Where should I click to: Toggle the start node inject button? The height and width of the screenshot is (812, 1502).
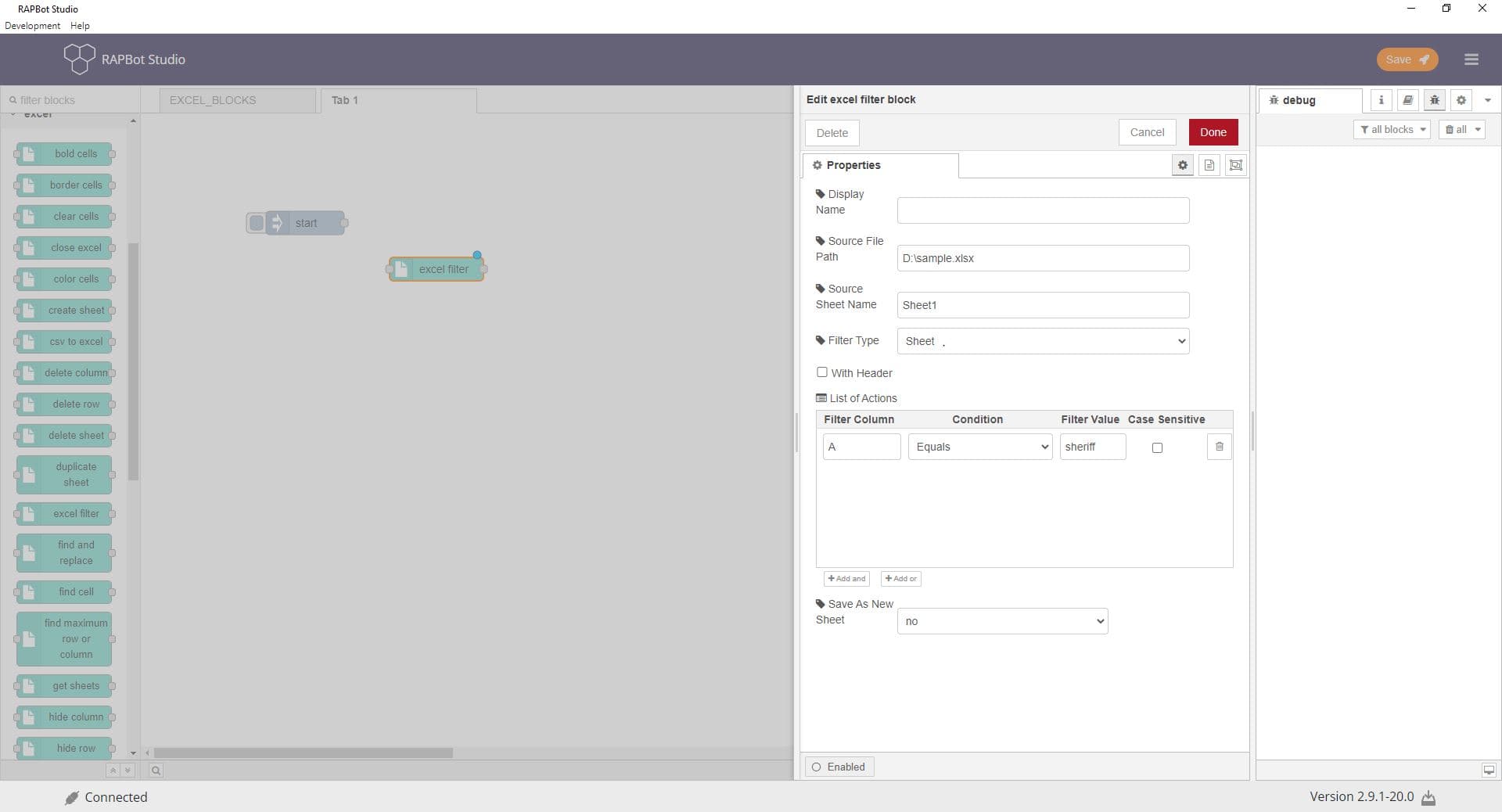pyautogui.click(x=256, y=223)
